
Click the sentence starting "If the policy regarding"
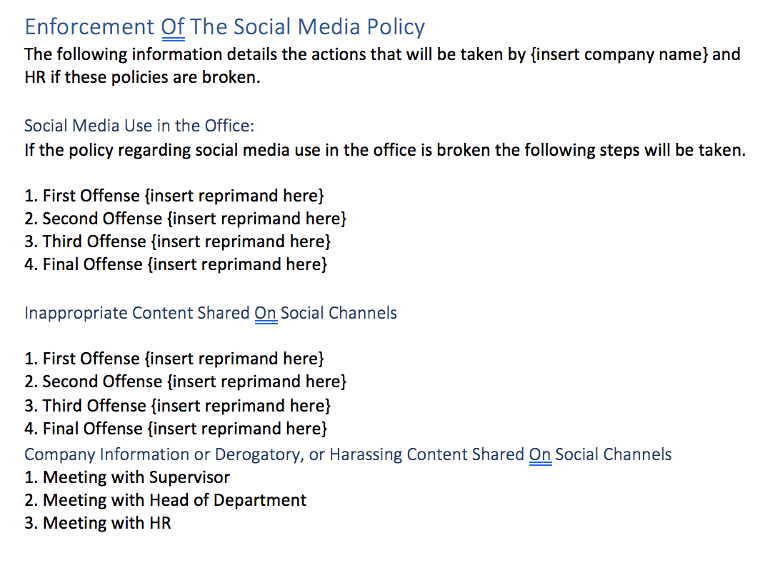coord(385,151)
